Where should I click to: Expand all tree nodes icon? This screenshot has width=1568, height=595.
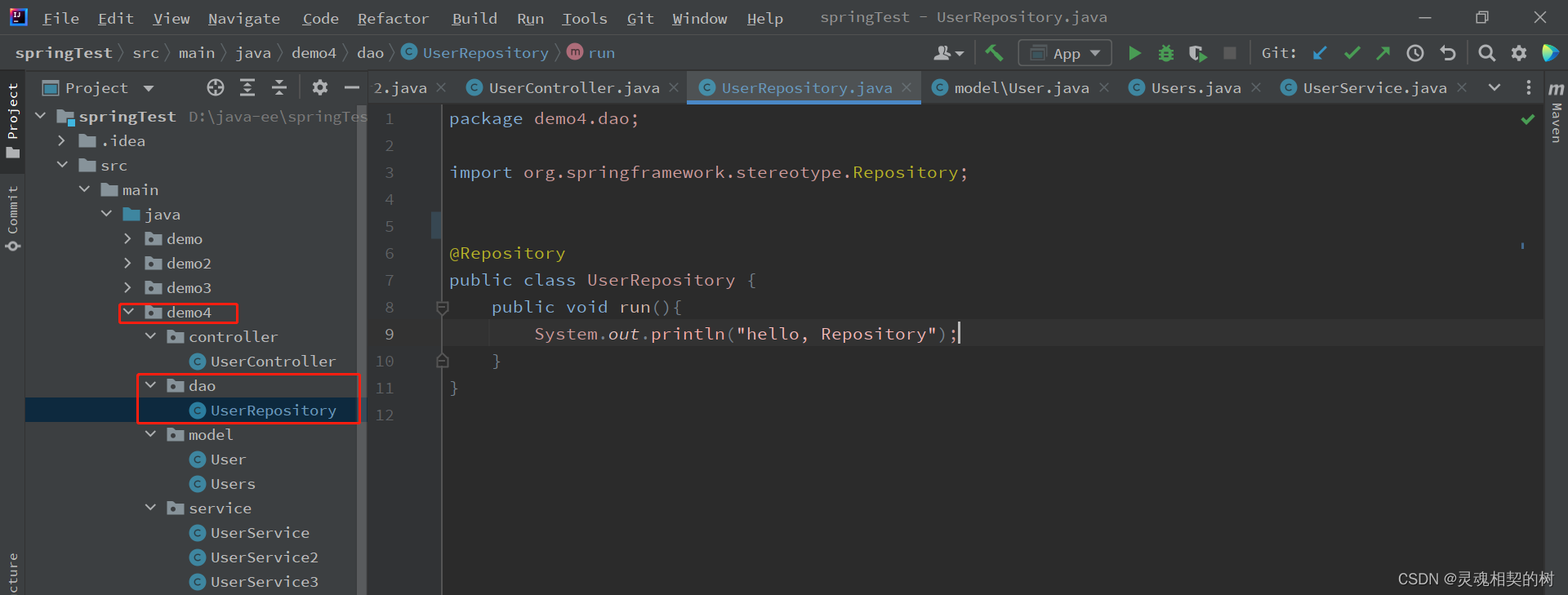pos(247,87)
